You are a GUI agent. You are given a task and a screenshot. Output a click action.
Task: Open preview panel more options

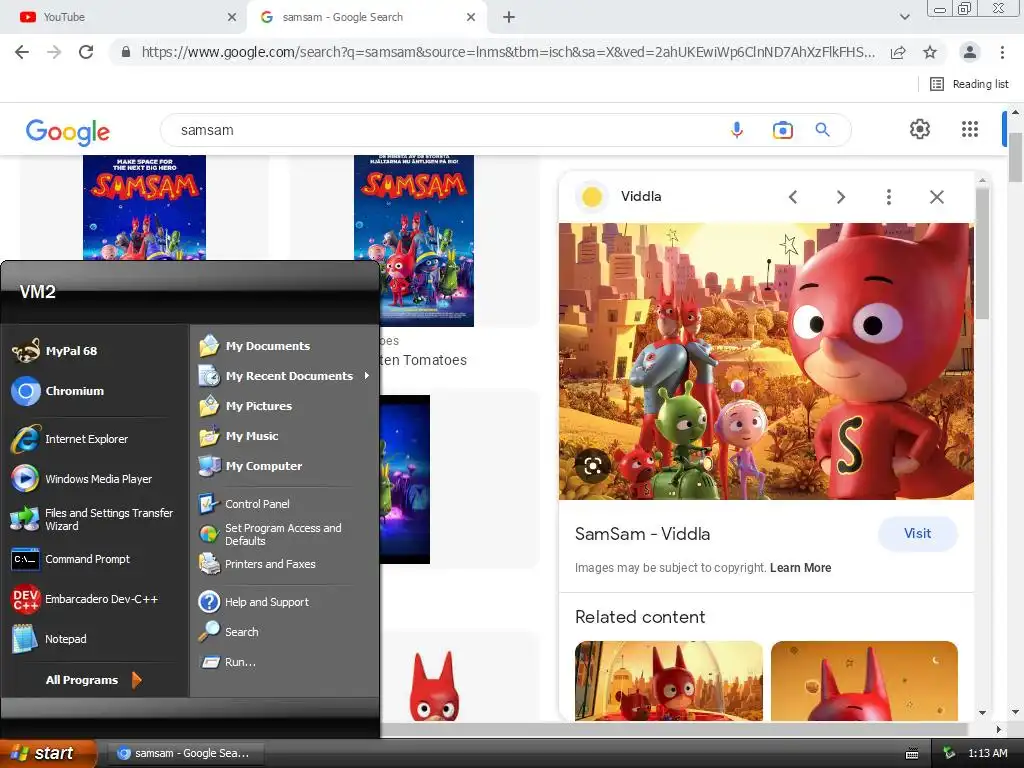pyautogui.click(x=888, y=197)
